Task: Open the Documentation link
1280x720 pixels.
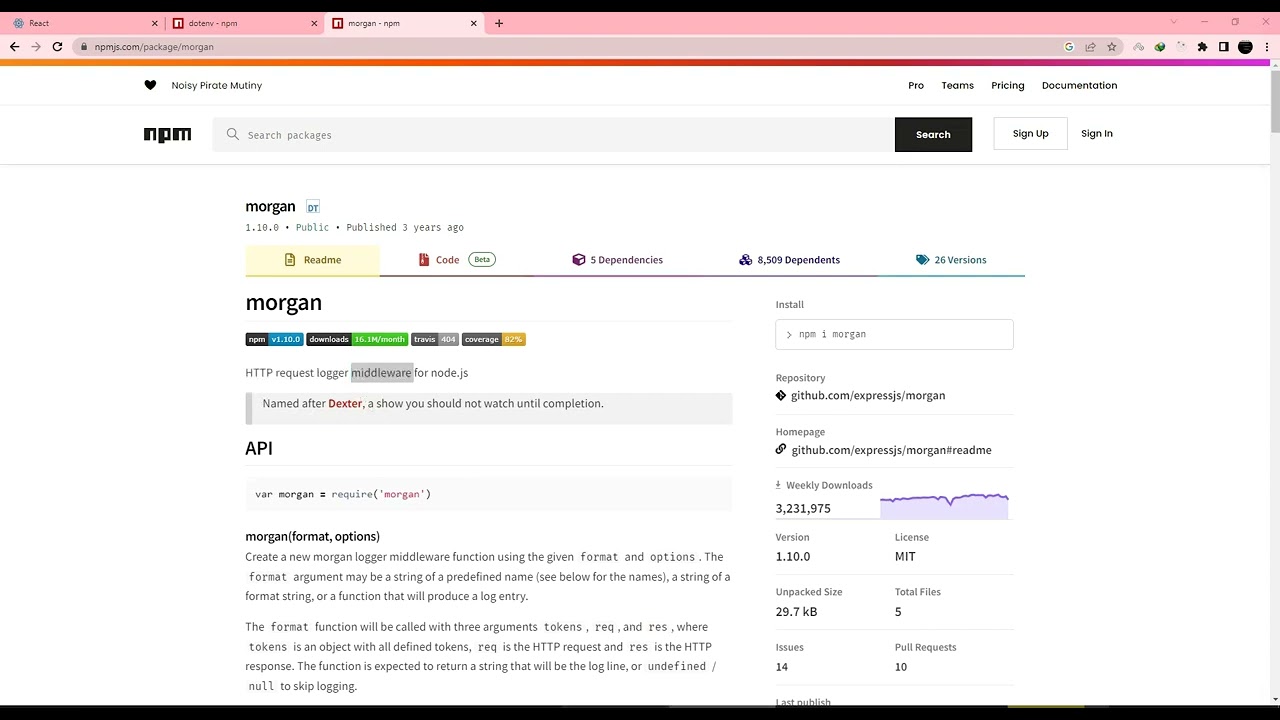Action: (1079, 86)
